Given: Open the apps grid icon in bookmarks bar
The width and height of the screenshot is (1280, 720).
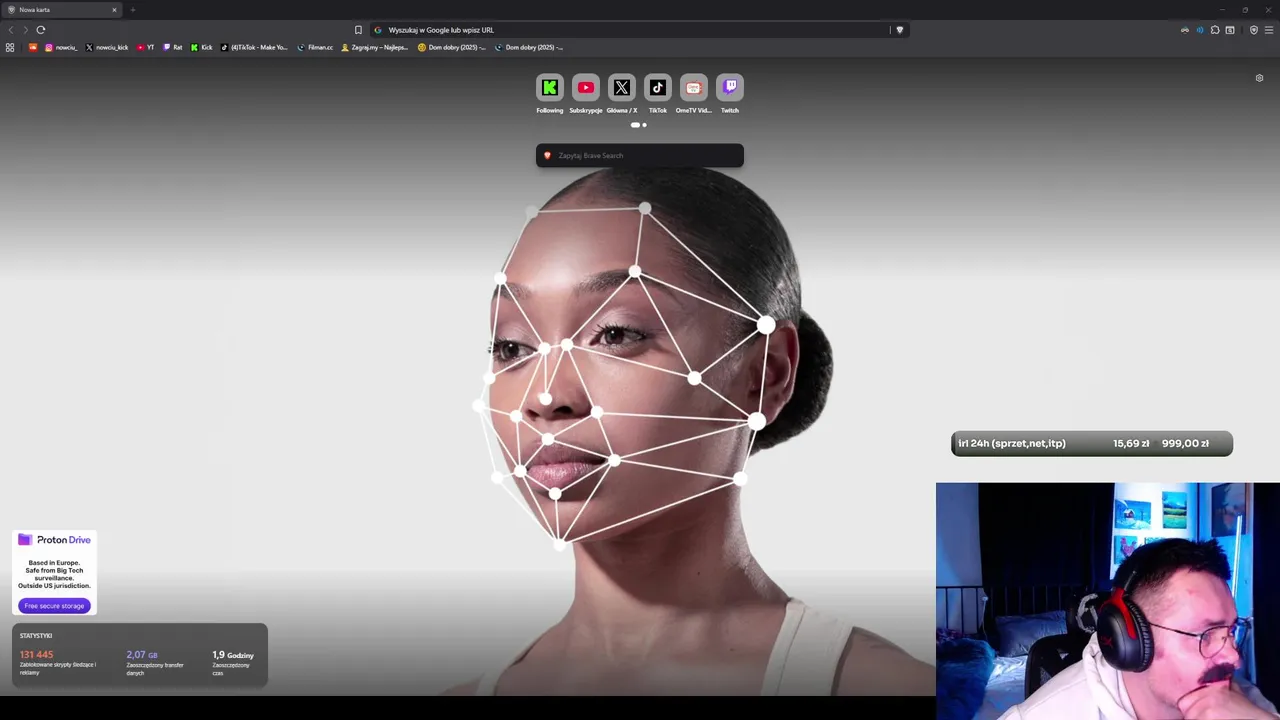Looking at the screenshot, I should click(10, 47).
